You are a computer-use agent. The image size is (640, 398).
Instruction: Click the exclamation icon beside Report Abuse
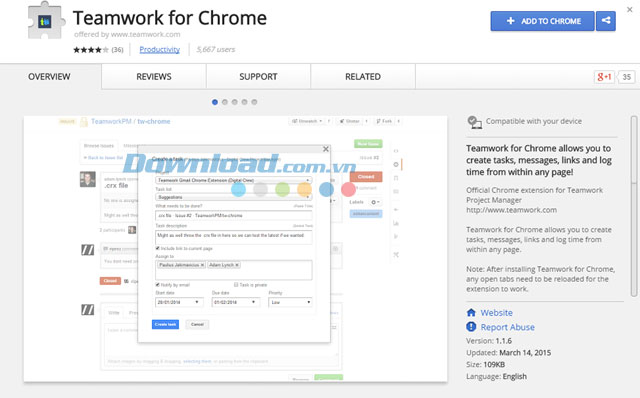(471, 327)
